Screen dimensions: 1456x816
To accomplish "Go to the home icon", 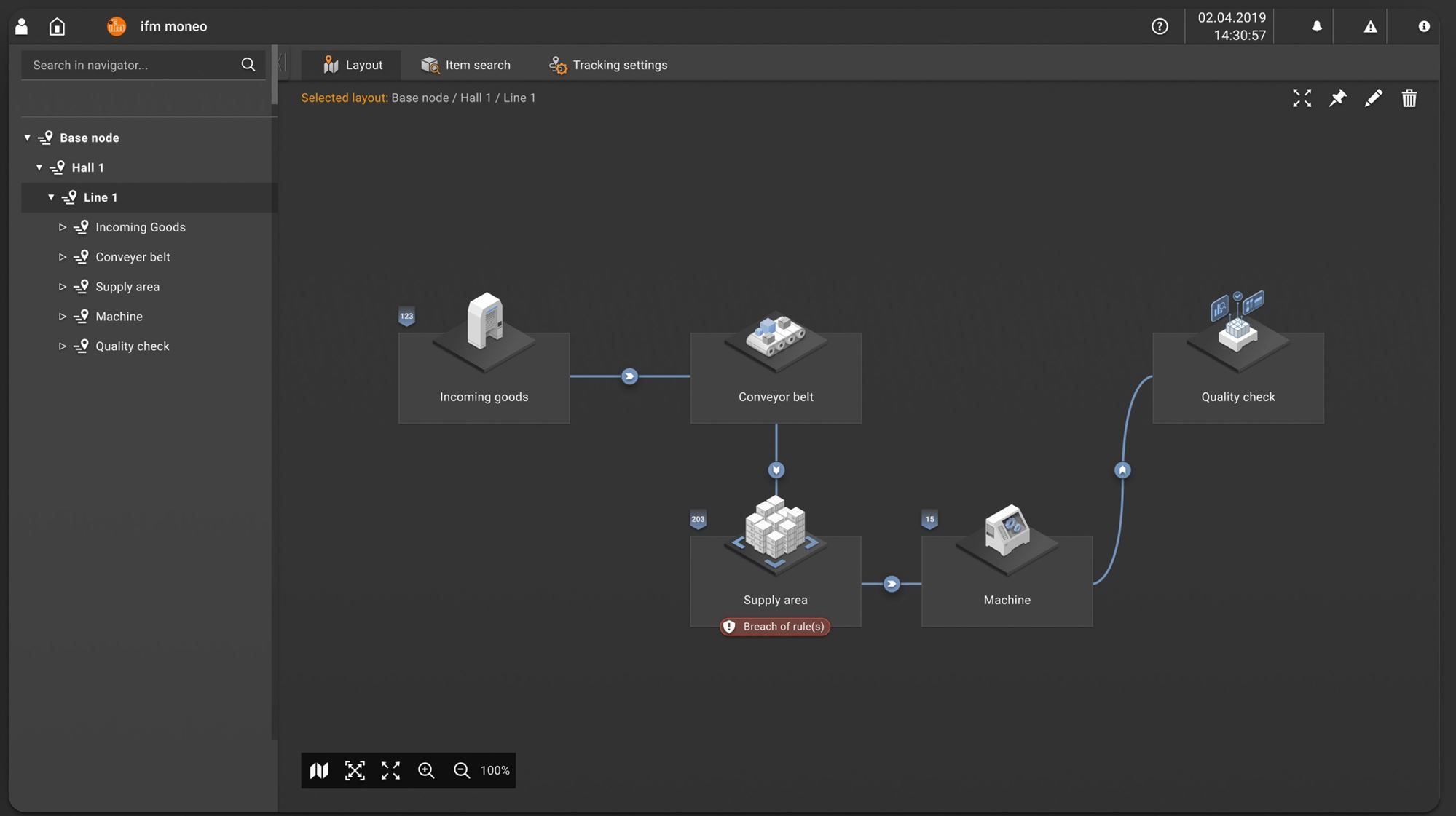I will 57,27.
